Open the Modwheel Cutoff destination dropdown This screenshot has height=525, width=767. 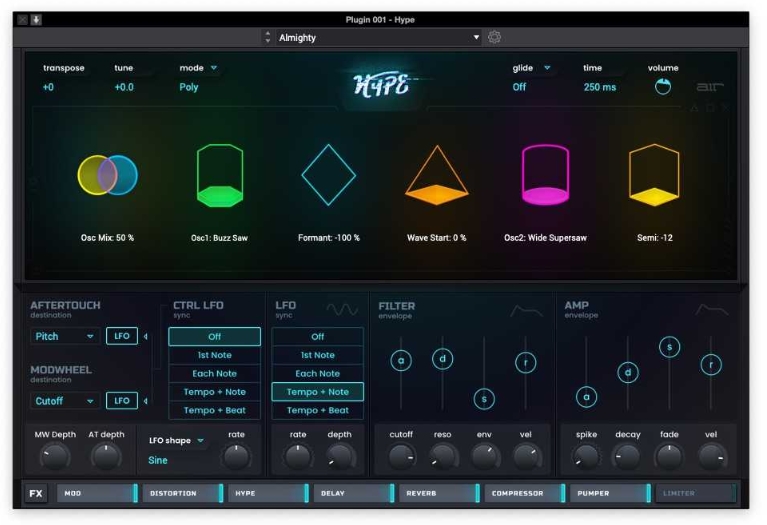[x=65, y=401]
